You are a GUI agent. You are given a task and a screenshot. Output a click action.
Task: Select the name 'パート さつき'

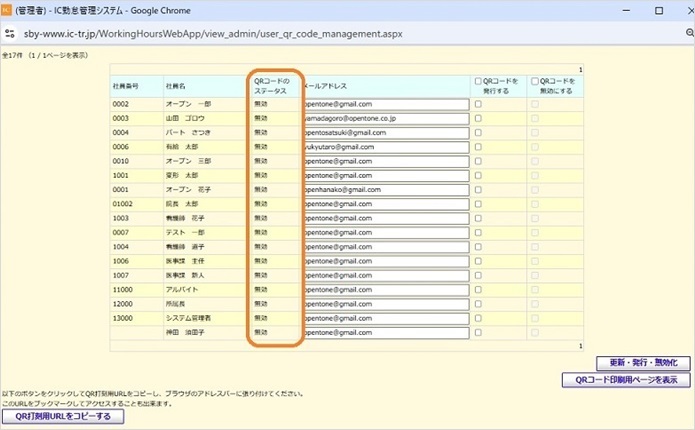(188, 133)
